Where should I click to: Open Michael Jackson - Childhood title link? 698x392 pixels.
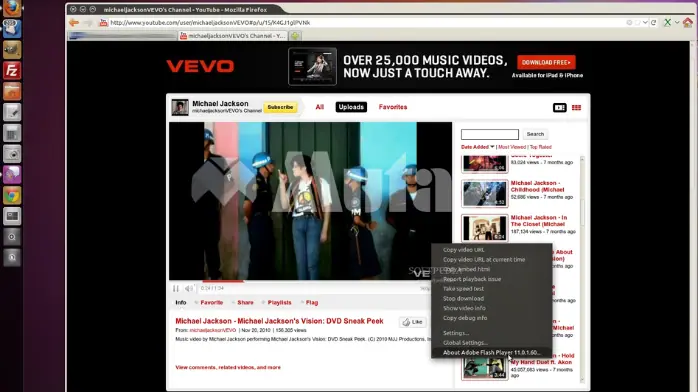tap(537, 186)
